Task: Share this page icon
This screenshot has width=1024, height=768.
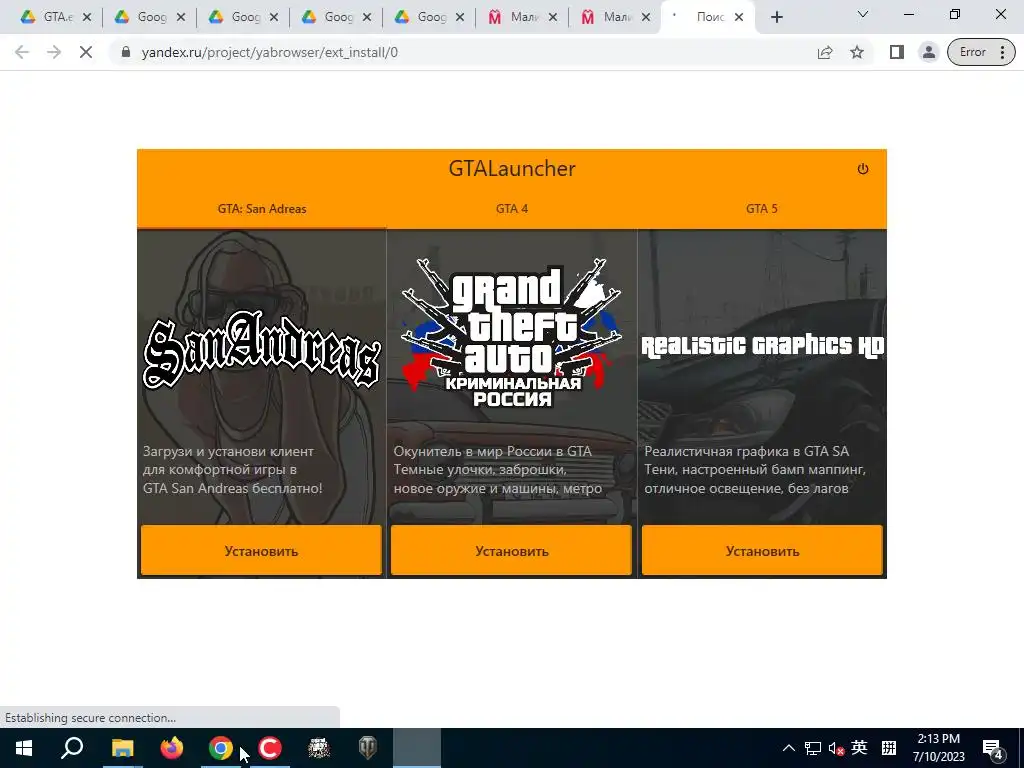Action: click(x=825, y=52)
